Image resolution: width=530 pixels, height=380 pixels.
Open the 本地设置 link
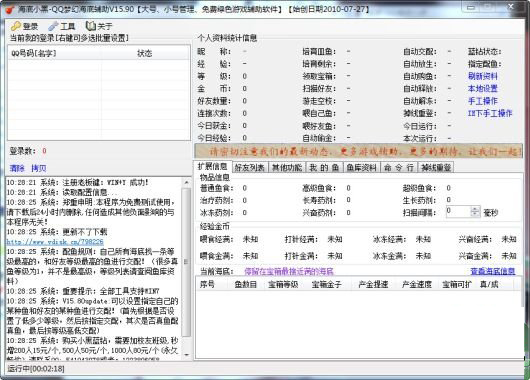coord(482,89)
